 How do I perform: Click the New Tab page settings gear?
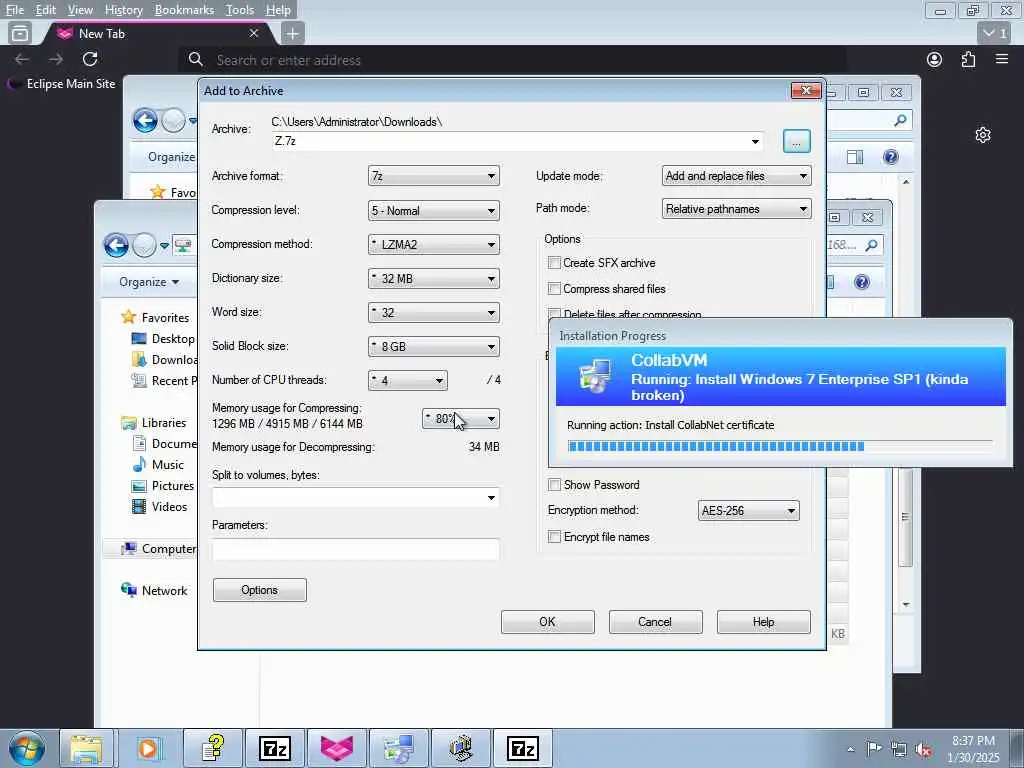[x=983, y=135]
